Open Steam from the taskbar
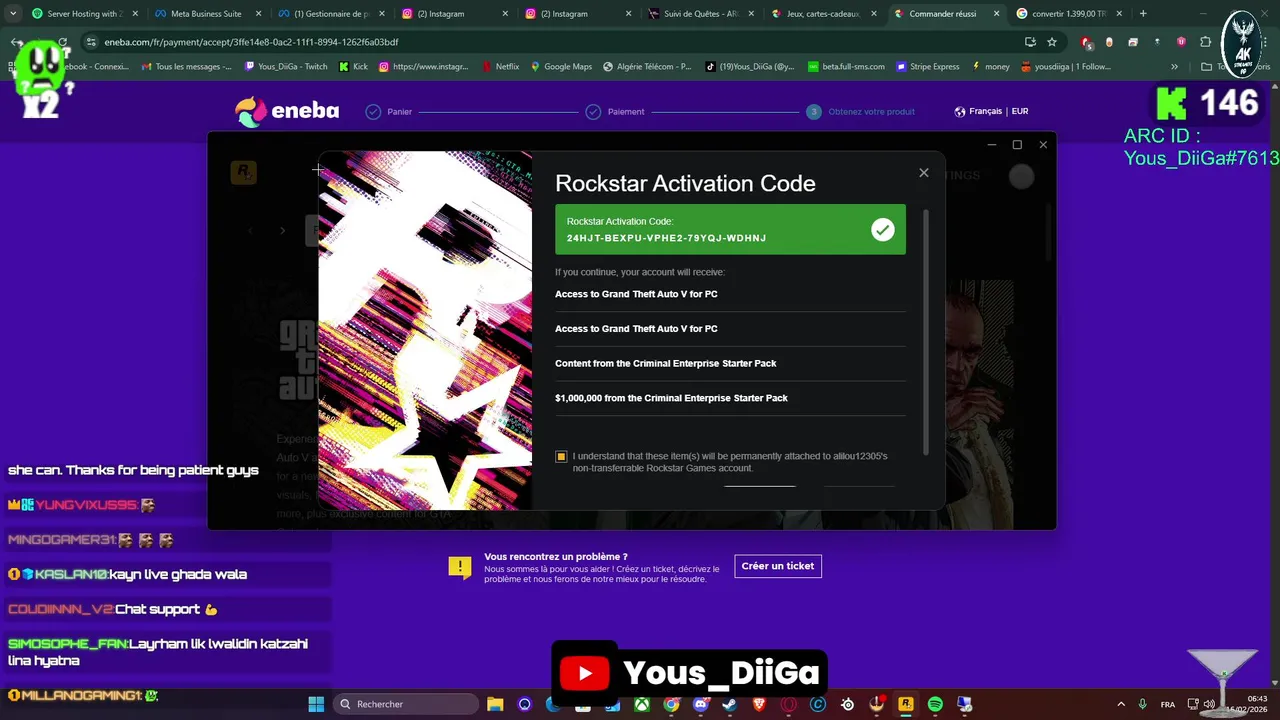 click(729, 704)
